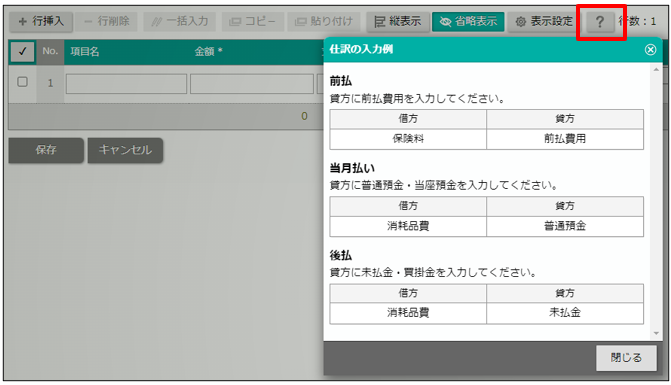Screen dimensions: 671x385
Task: Click the 保存 (save) button
Action: tap(46, 150)
